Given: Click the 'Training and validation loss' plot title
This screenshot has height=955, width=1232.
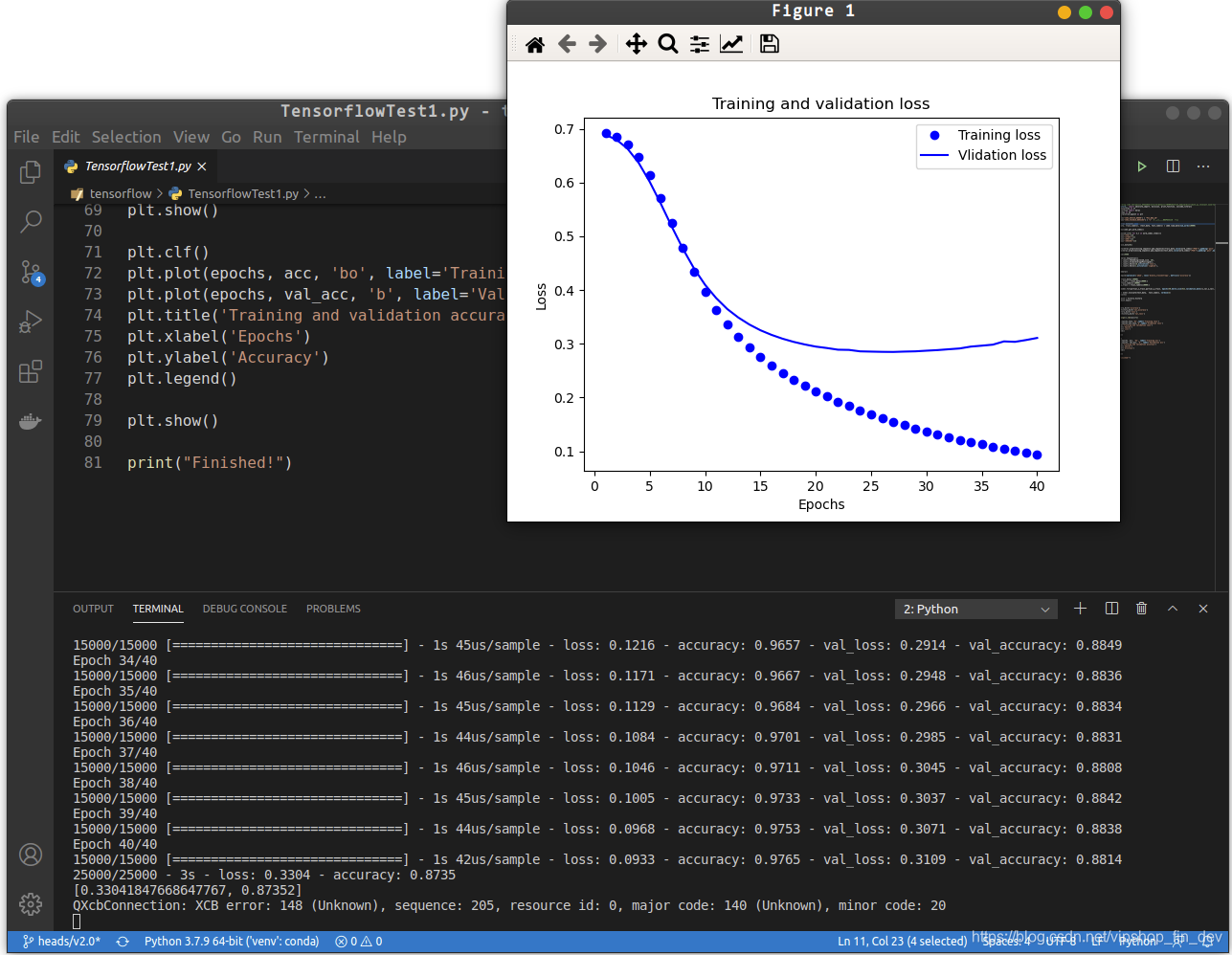Looking at the screenshot, I should (820, 103).
